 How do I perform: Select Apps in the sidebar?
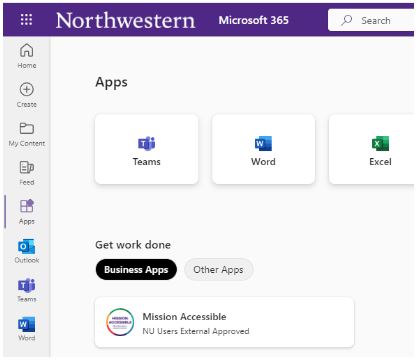pos(27,212)
